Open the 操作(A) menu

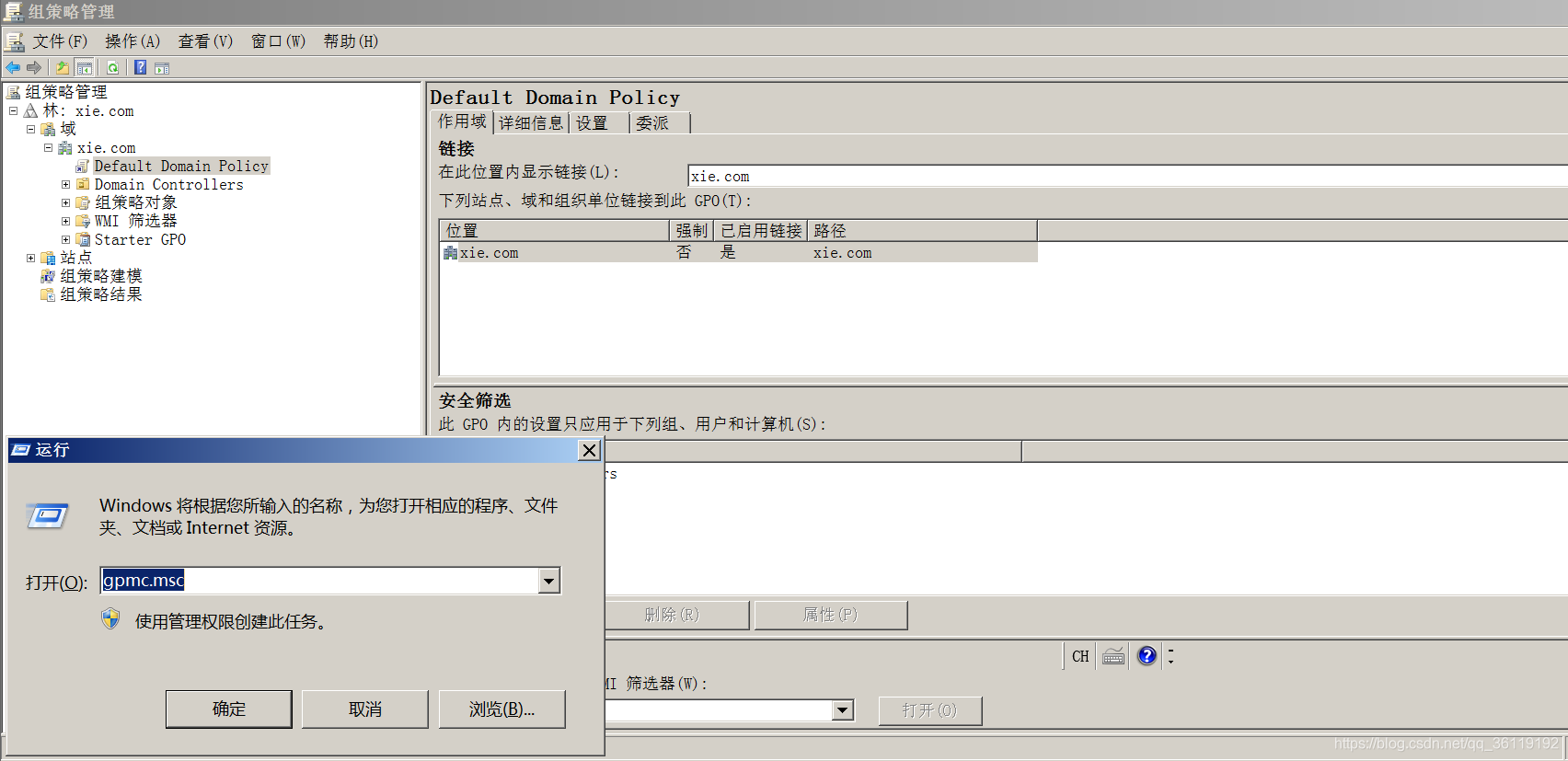tap(133, 41)
